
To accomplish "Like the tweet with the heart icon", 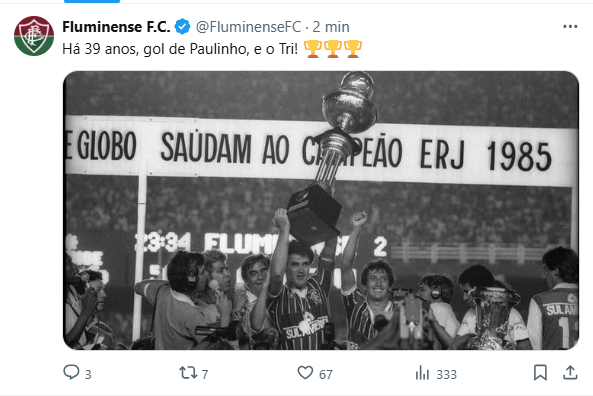I will (305, 373).
